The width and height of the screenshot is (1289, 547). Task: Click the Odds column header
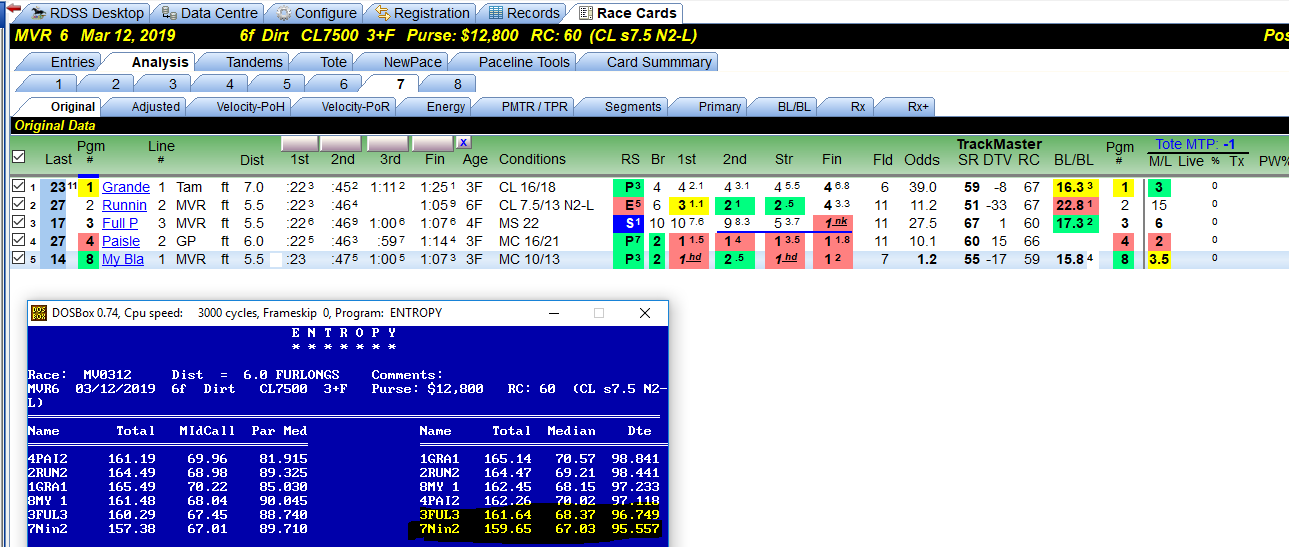(922, 160)
